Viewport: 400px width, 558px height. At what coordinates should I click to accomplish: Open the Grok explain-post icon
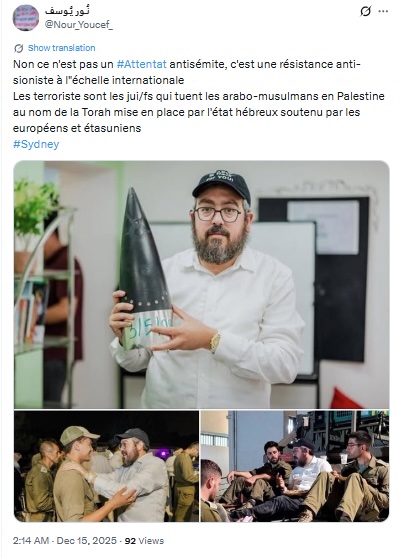tap(365, 11)
